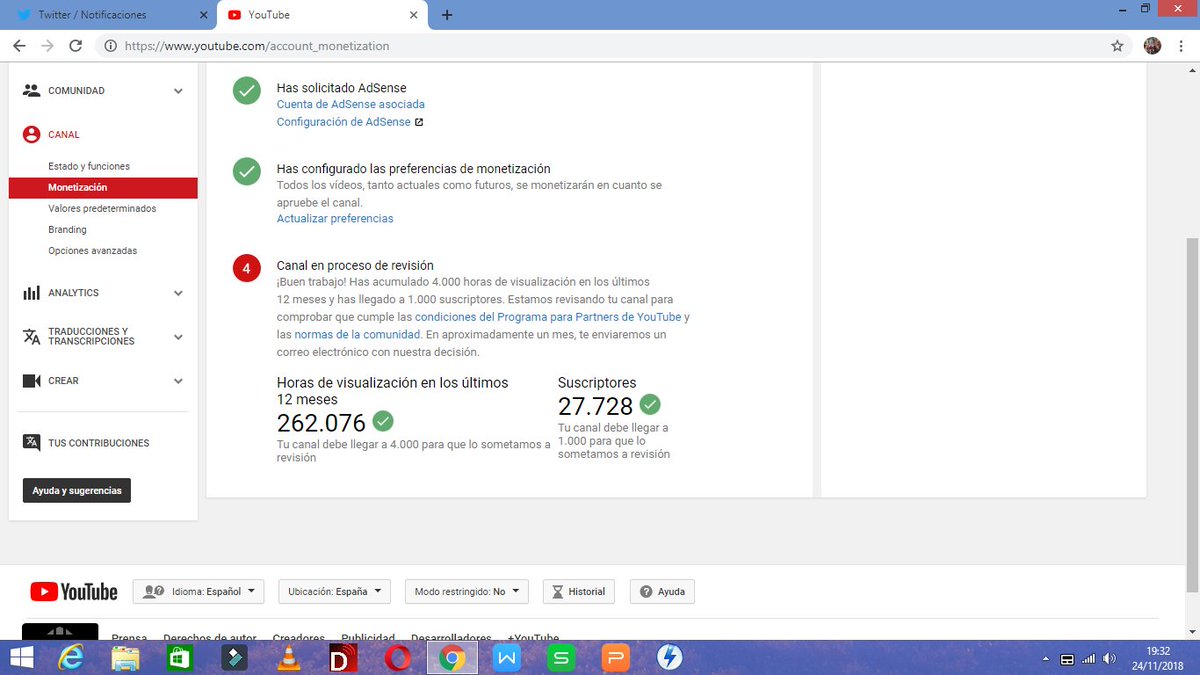Open File Explorer from taskbar
1200x675 pixels.
coord(125,658)
